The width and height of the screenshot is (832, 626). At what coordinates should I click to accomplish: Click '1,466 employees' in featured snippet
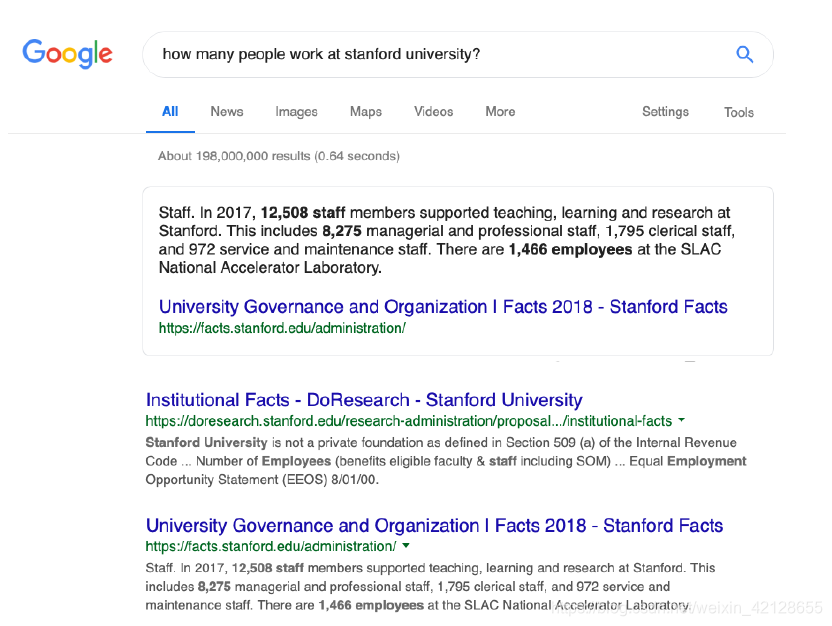[570, 249]
